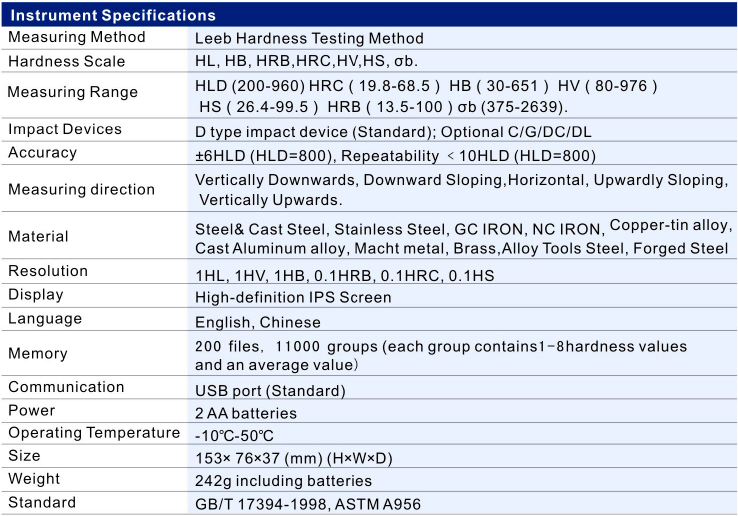Click the Operating Temperature label
The height and width of the screenshot is (516, 738).
tap(94, 432)
